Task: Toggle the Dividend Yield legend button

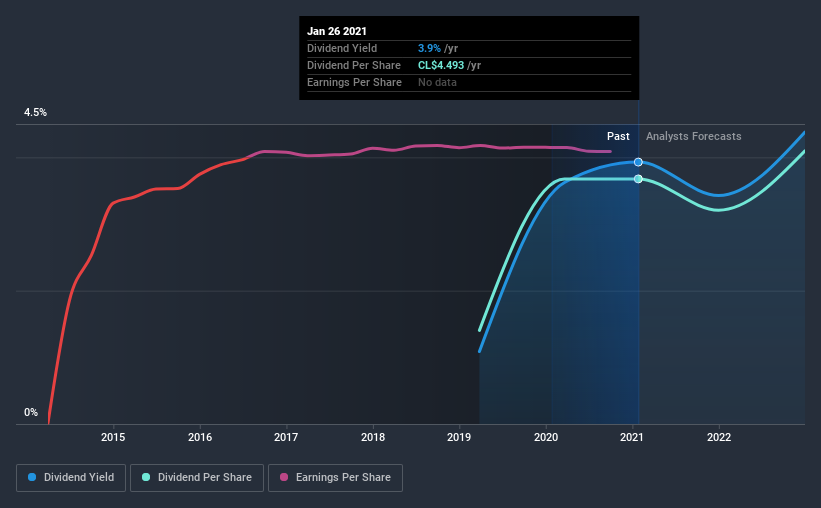Action: 71,478
